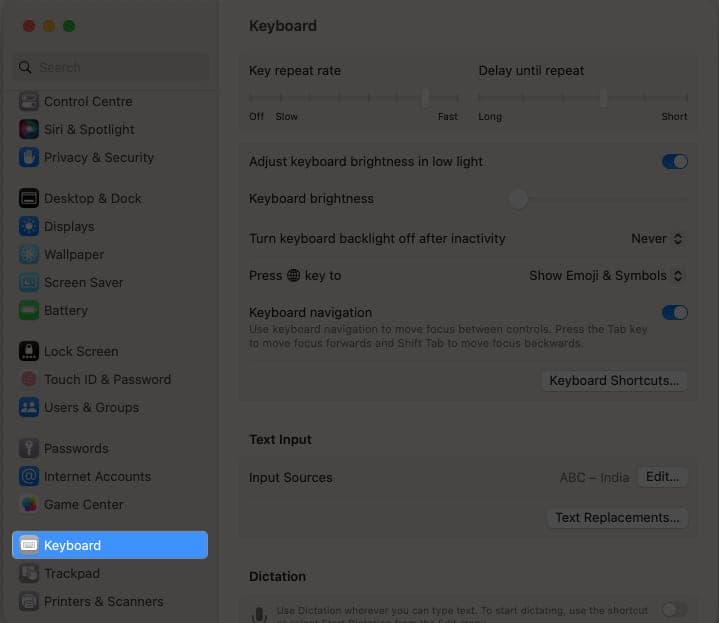This screenshot has width=719, height=623.
Task: Click the Text Input heading
Action: 280,439
